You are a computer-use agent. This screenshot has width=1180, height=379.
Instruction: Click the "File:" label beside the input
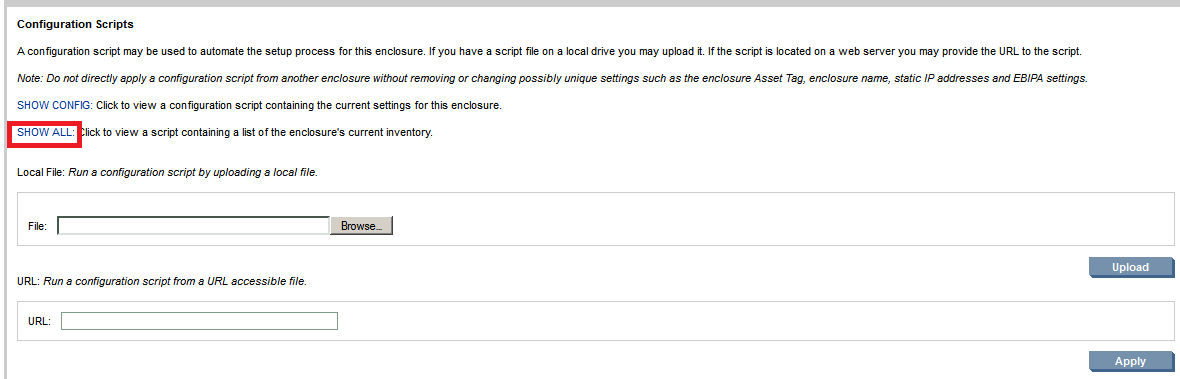tap(38, 226)
